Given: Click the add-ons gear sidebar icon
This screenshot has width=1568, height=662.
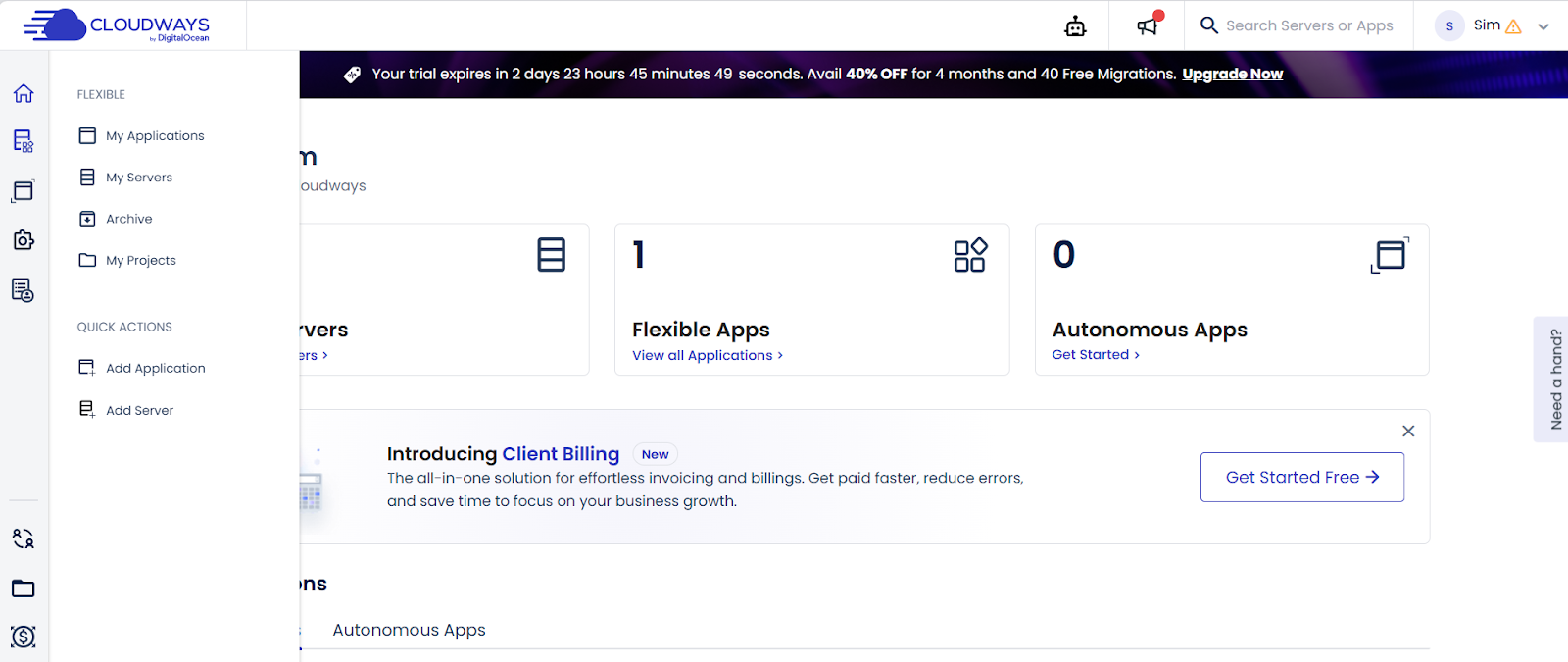Looking at the screenshot, I should pyautogui.click(x=24, y=240).
